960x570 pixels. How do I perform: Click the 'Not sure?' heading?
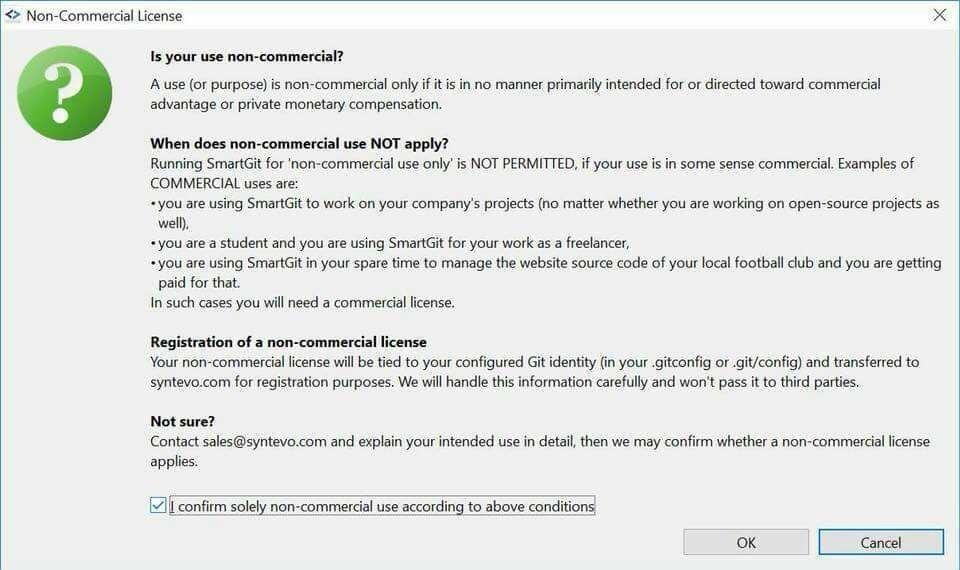(182, 421)
